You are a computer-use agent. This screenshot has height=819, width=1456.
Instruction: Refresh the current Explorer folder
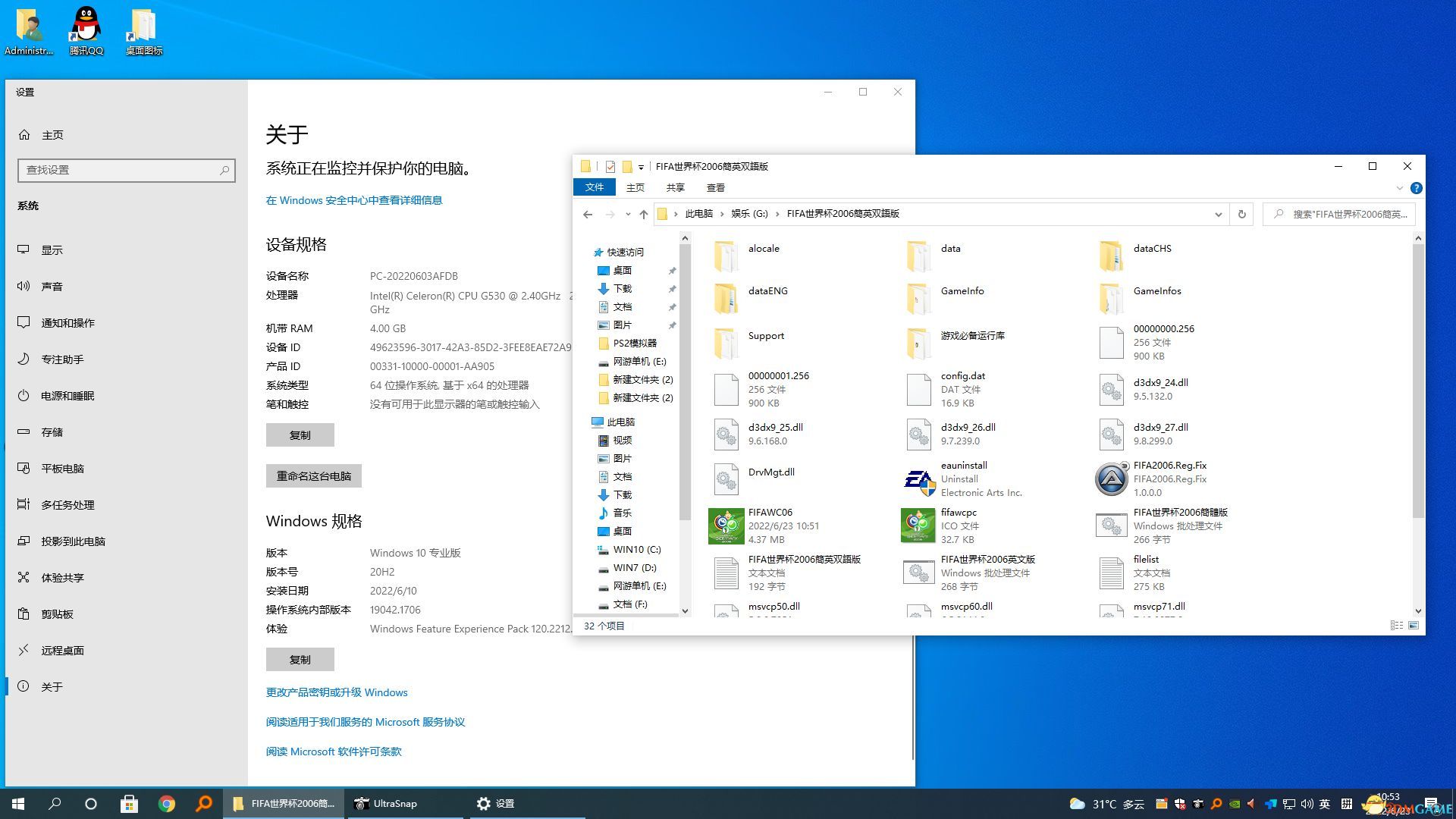pos(1241,215)
